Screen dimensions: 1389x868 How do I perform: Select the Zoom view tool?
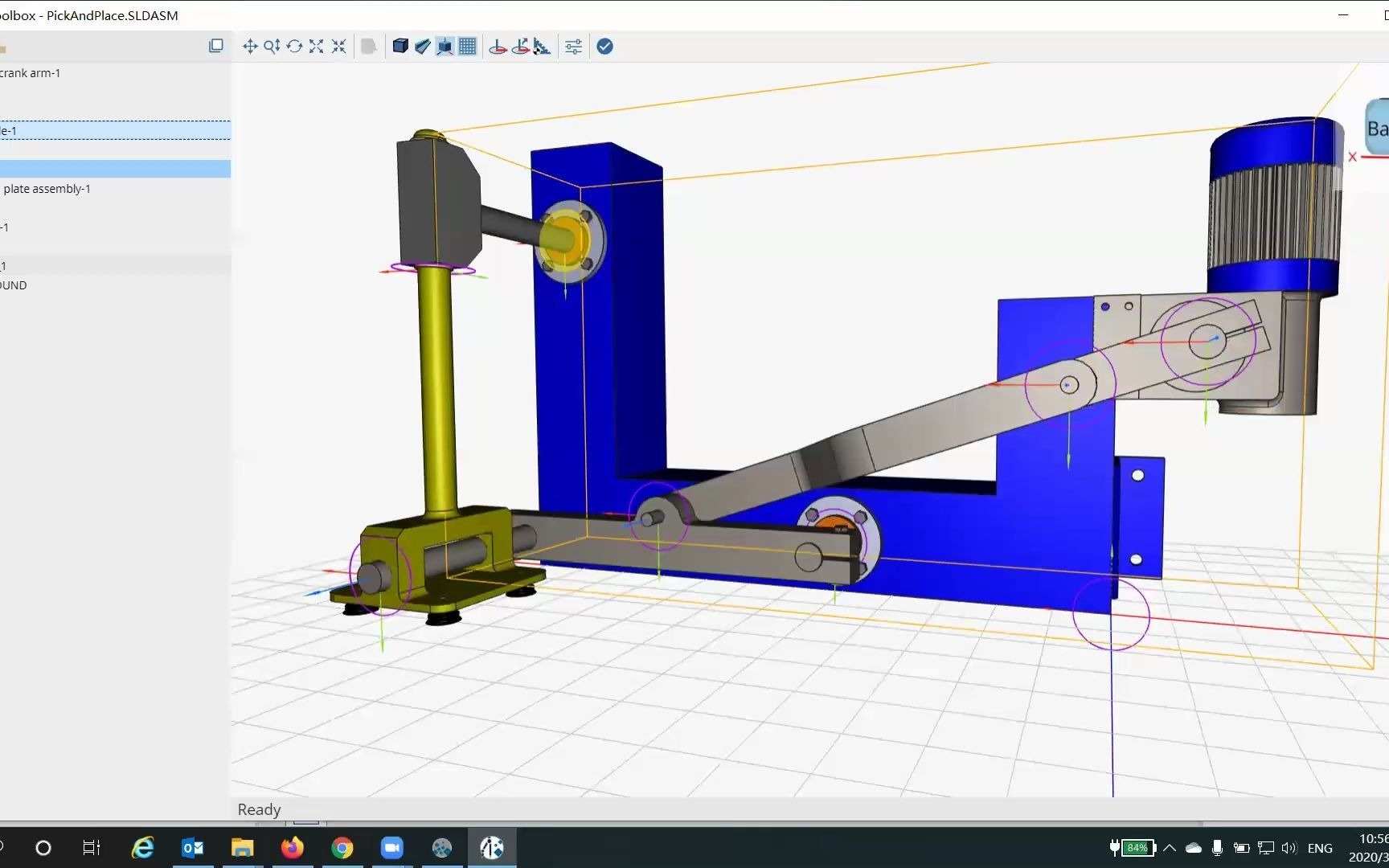point(272,47)
